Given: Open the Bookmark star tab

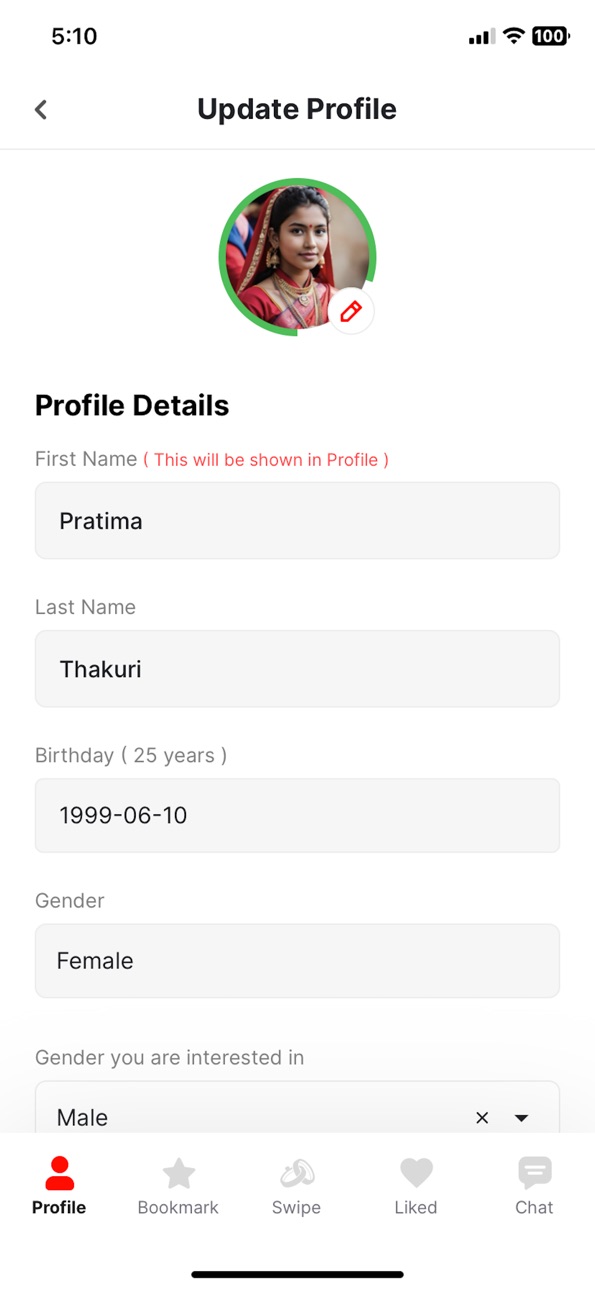Looking at the screenshot, I should 178,1187.
